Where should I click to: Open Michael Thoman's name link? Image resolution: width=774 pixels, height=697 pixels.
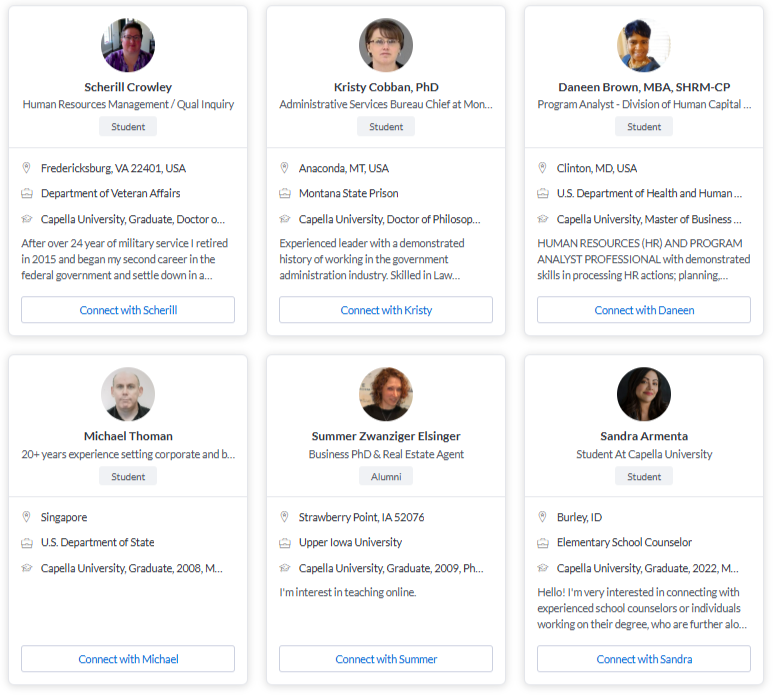(x=128, y=436)
